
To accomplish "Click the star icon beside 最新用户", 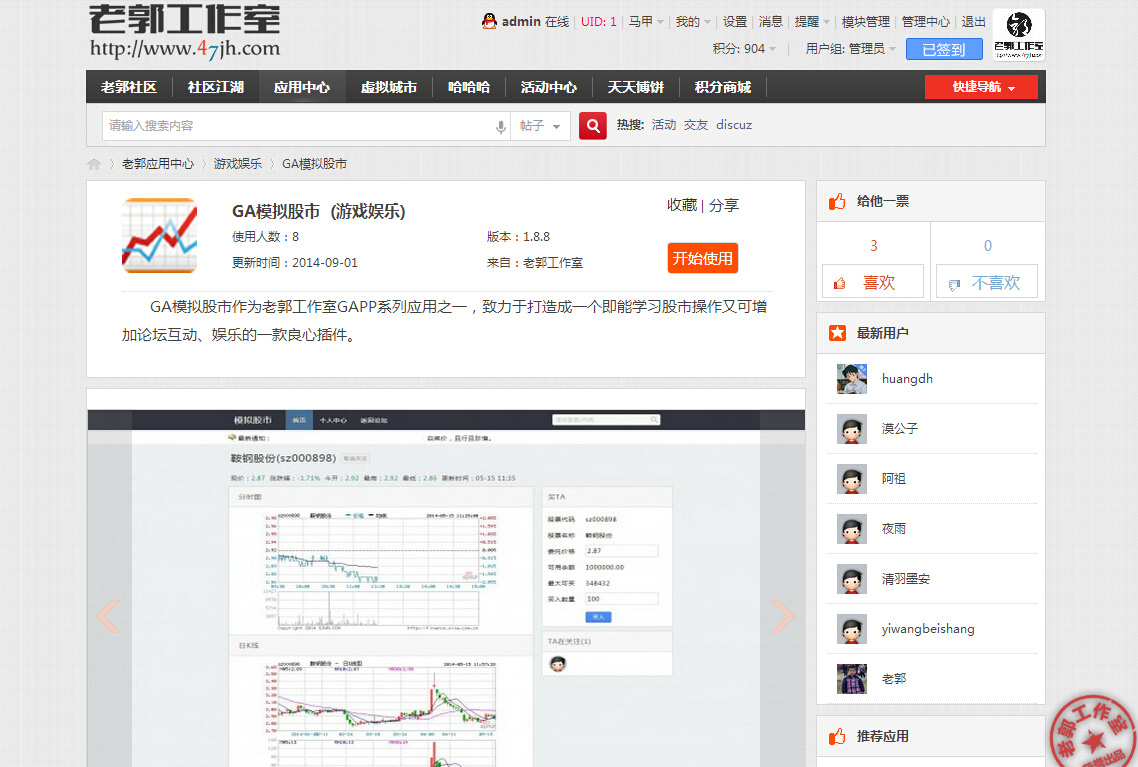I will [839, 333].
